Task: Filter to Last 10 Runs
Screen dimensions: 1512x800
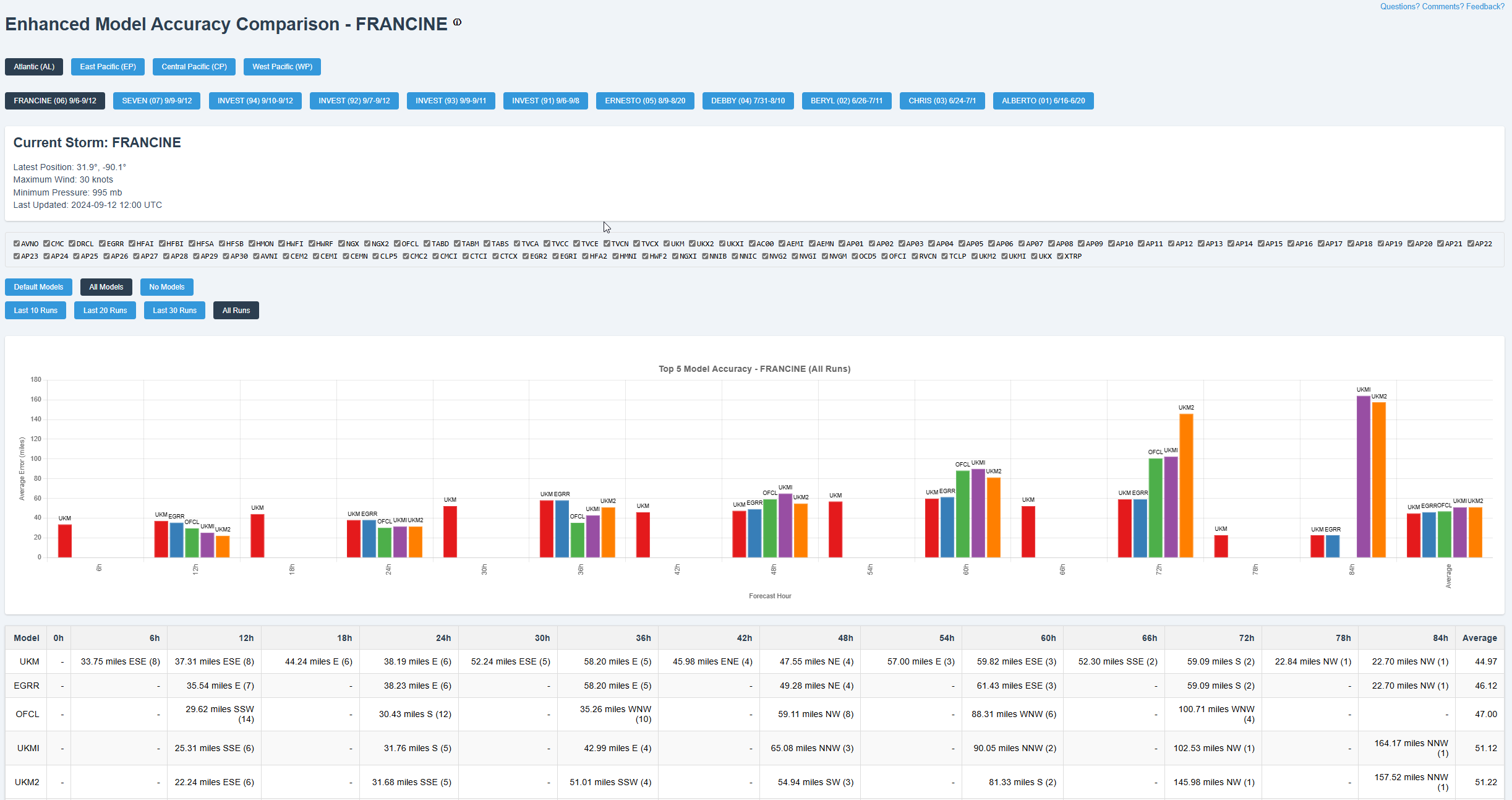Action: tap(35, 311)
